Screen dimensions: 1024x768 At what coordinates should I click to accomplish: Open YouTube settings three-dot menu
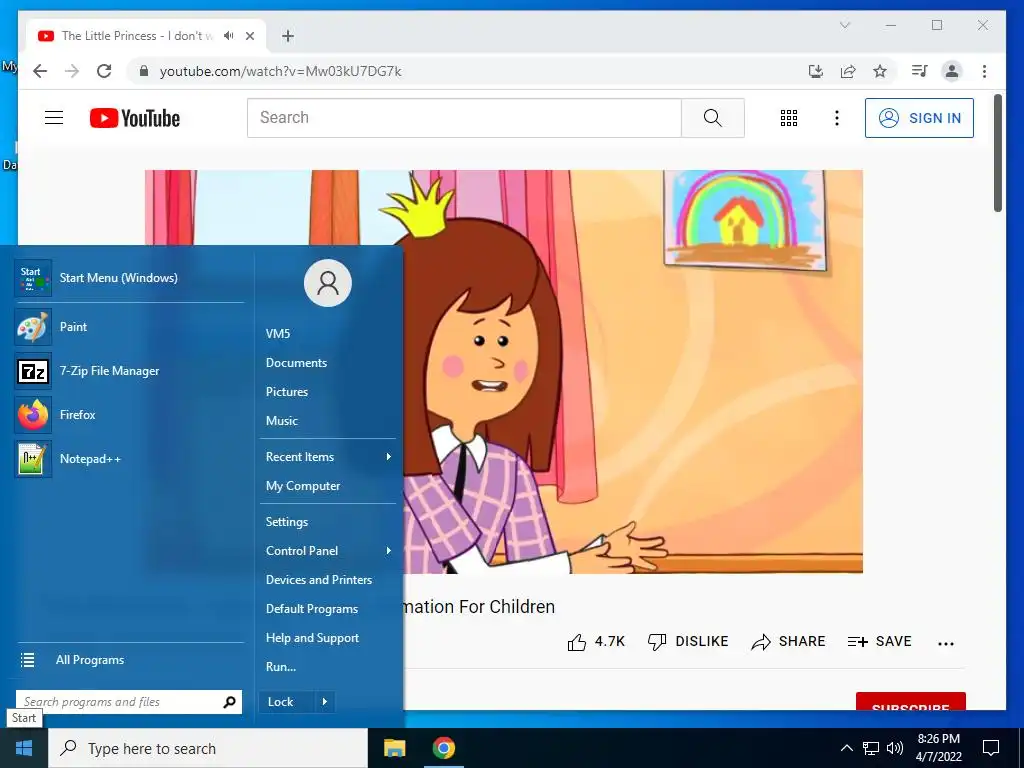point(837,118)
